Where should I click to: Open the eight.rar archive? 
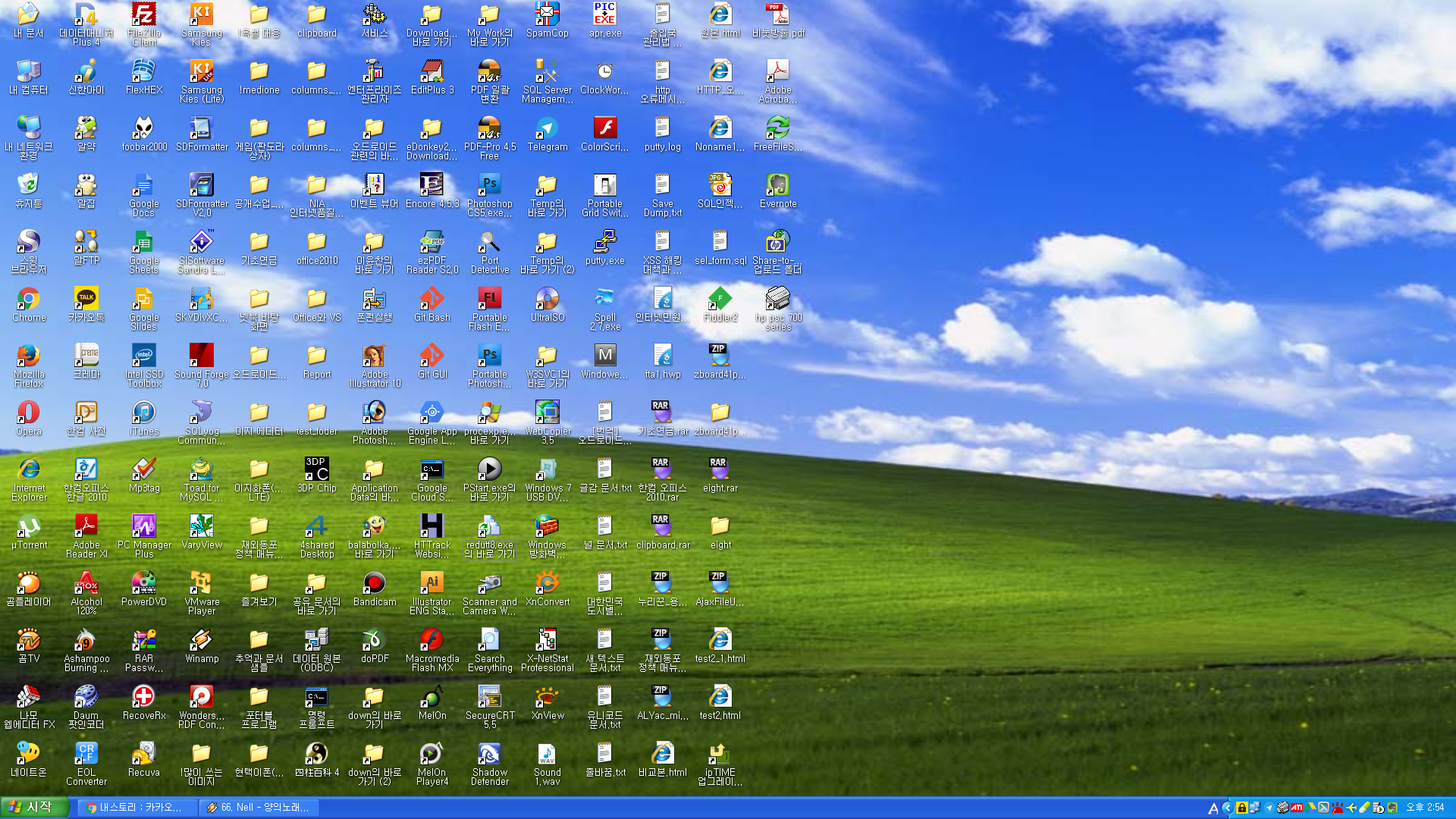pyautogui.click(x=720, y=475)
